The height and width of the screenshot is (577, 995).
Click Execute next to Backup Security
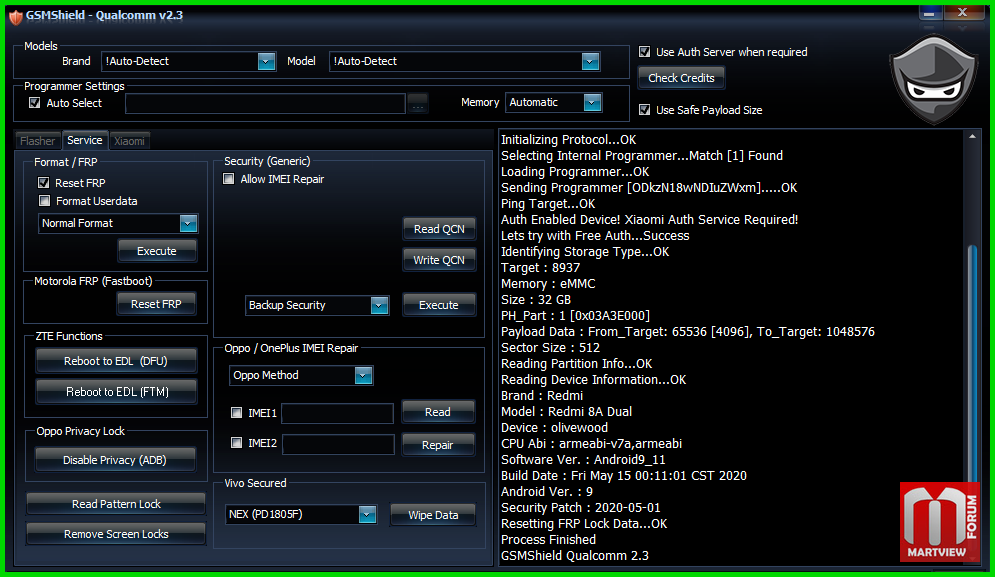pos(438,305)
